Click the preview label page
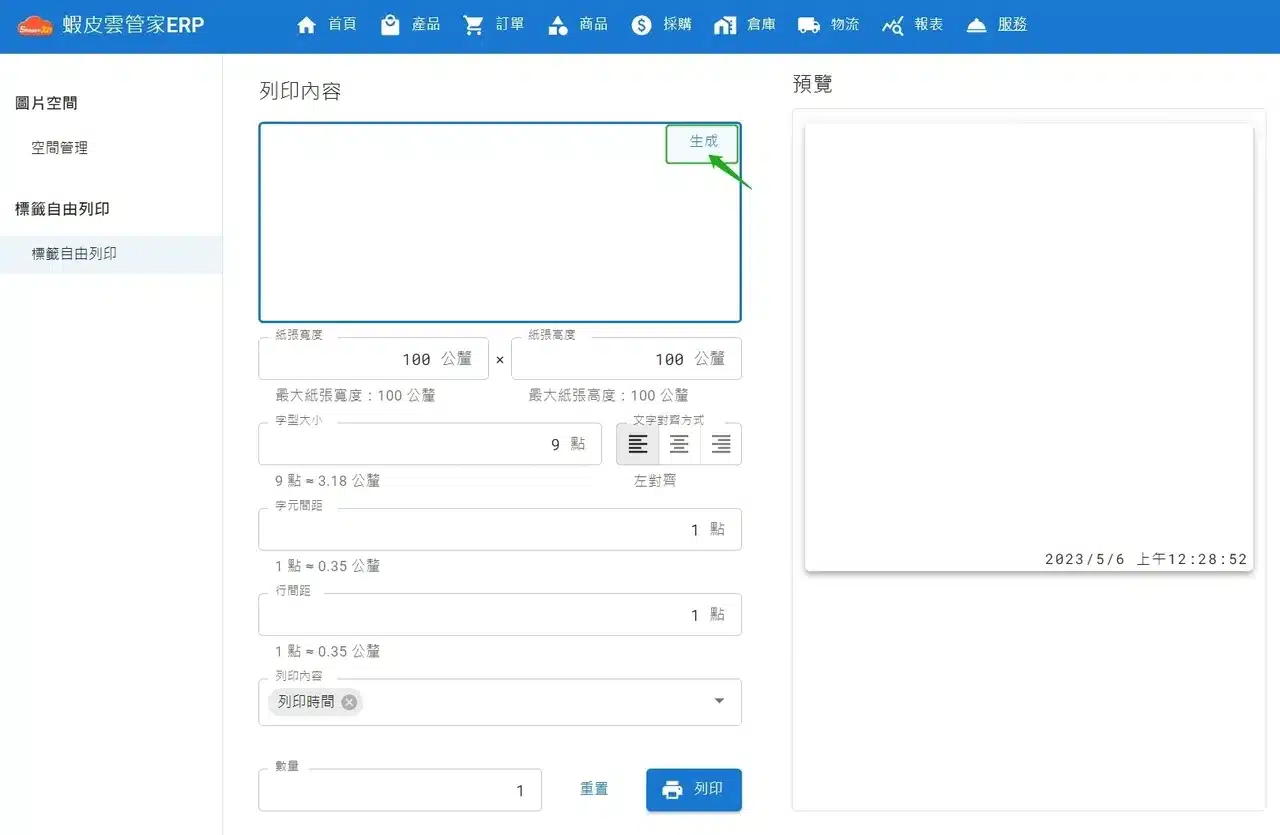This screenshot has width=1280, height=835. pyautogui.click(x=1029, y=348)
